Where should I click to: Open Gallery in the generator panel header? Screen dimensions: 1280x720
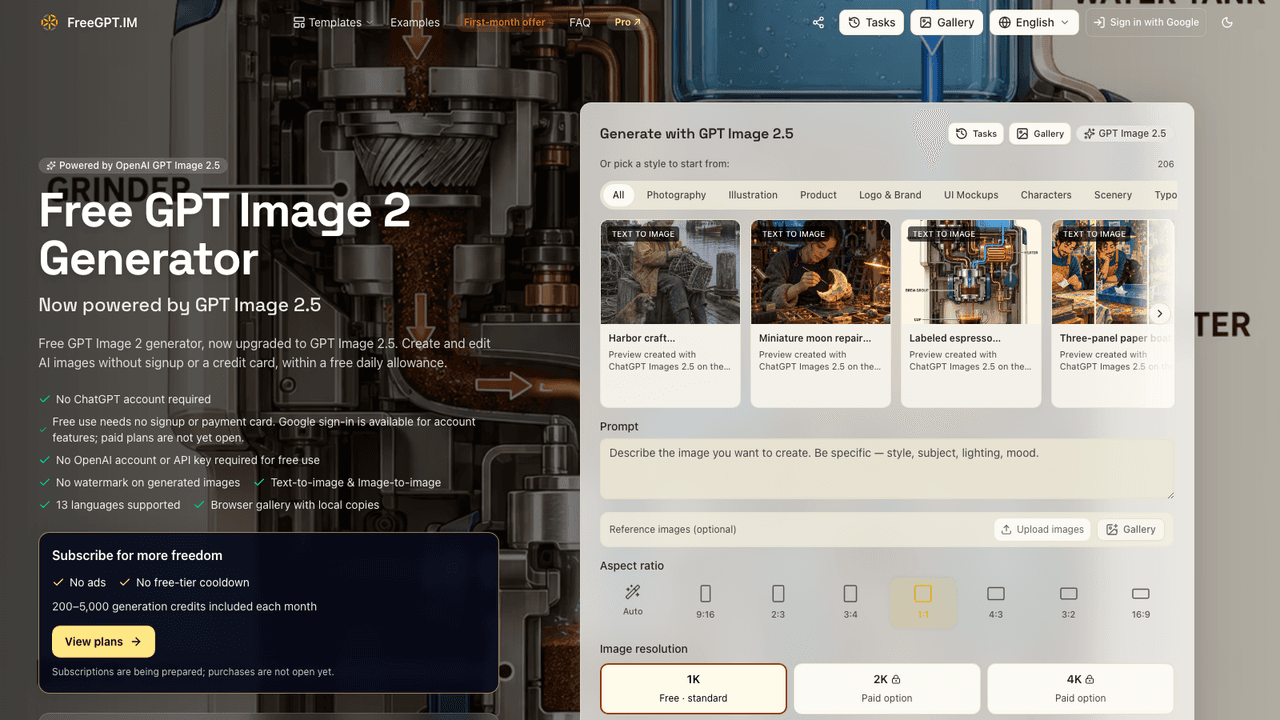pos(1040,133)
